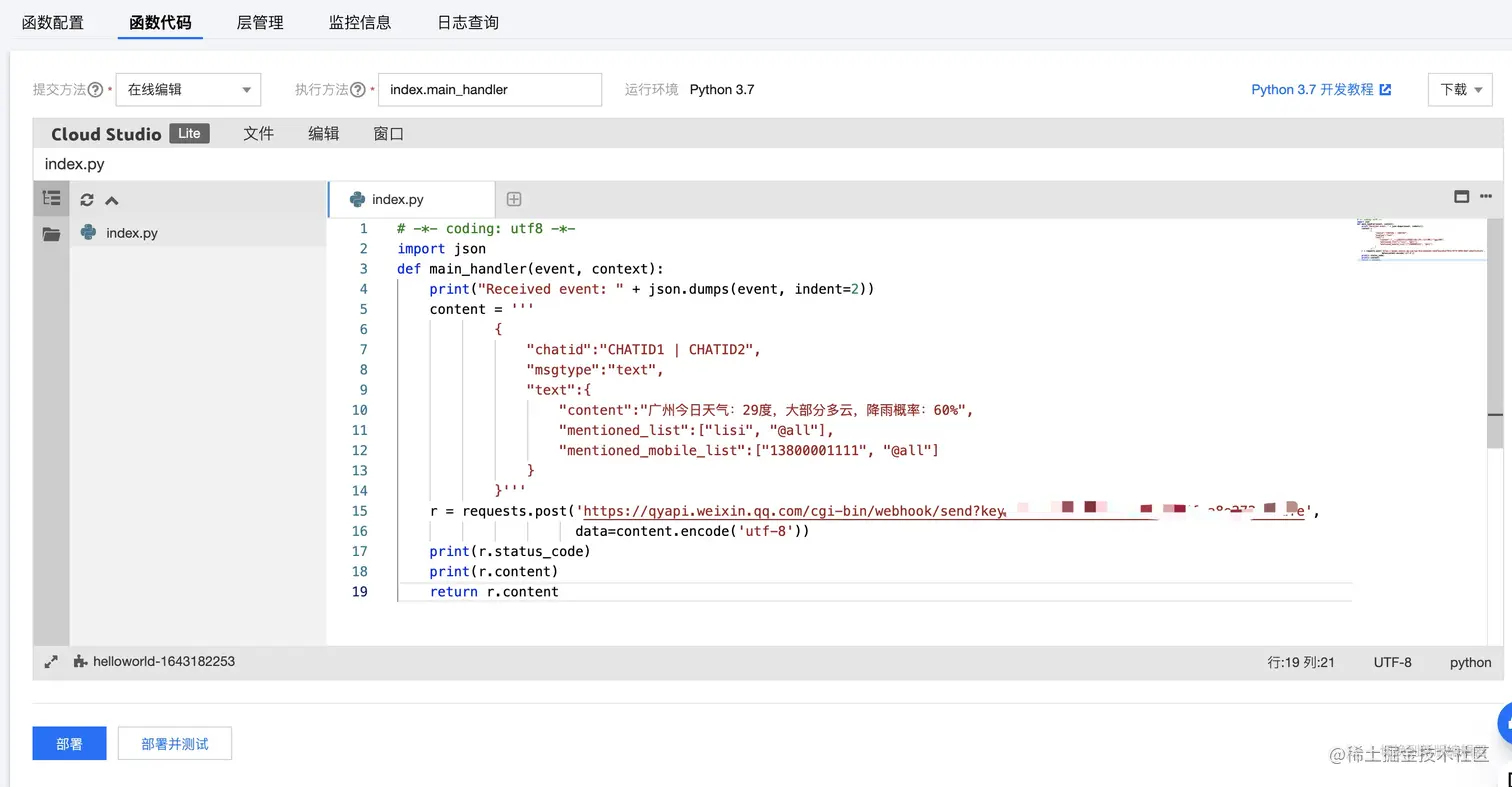Image resolution: width=1512 pixels, height=787 pixels.
Task: Go to the 监控信息 tab
Action: (x=360, y=22)
